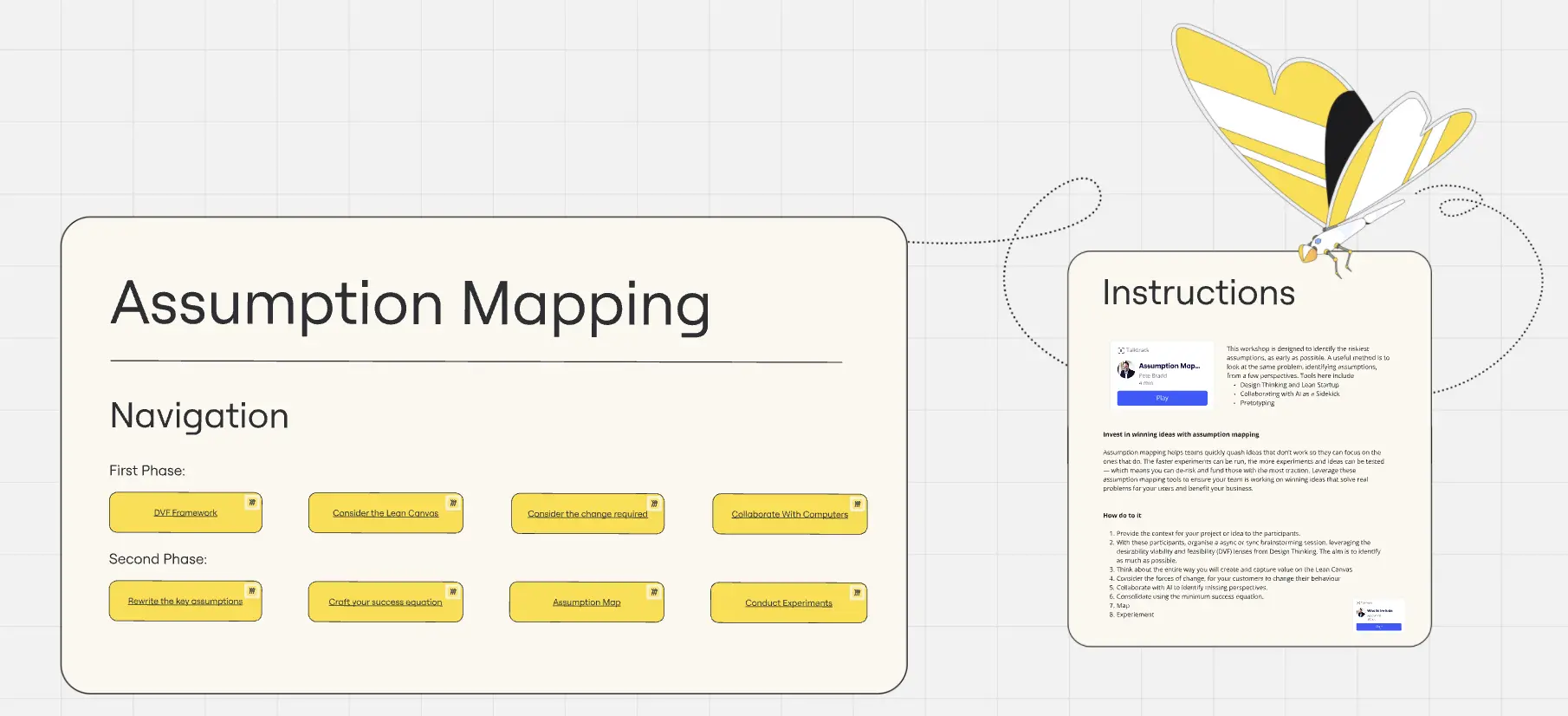Screen dimensions: 1568x716
Task: Click the 'Prototyping' bullet
Action: [1257, 403]
